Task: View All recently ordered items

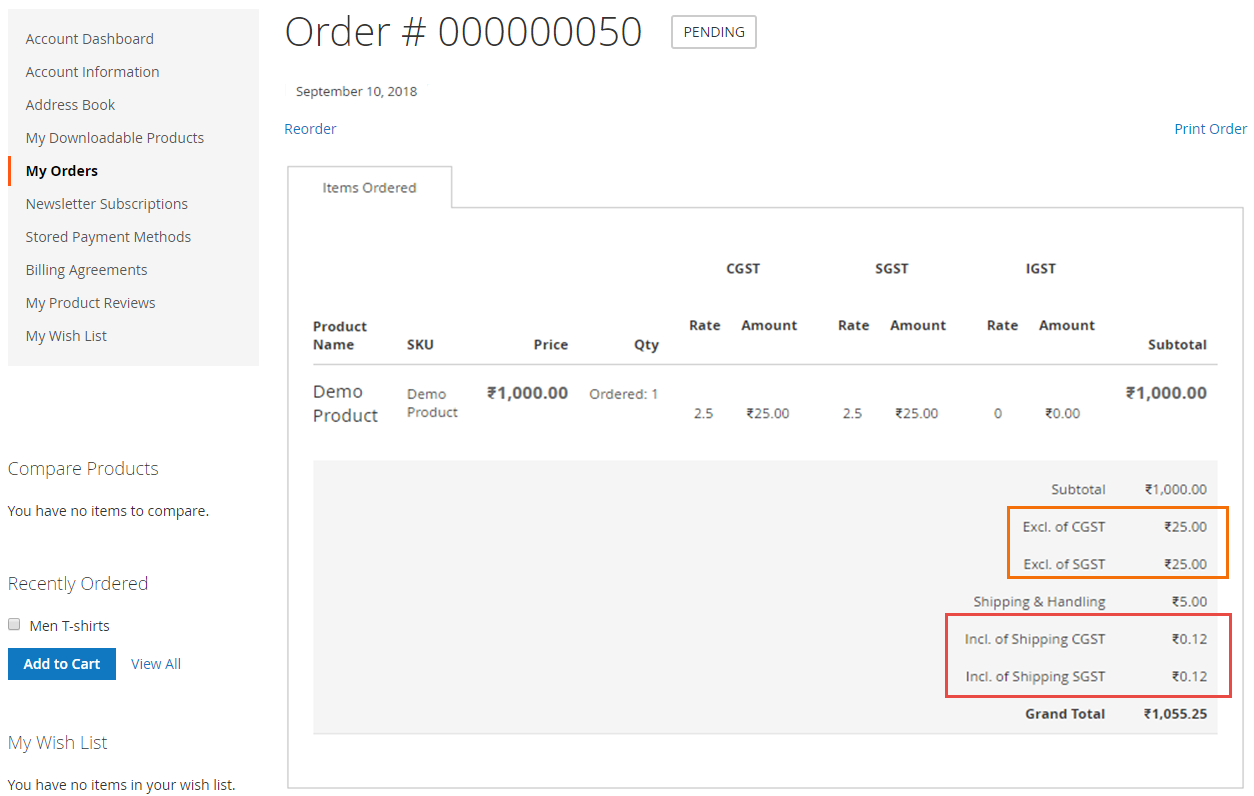Action: point(156,663)
